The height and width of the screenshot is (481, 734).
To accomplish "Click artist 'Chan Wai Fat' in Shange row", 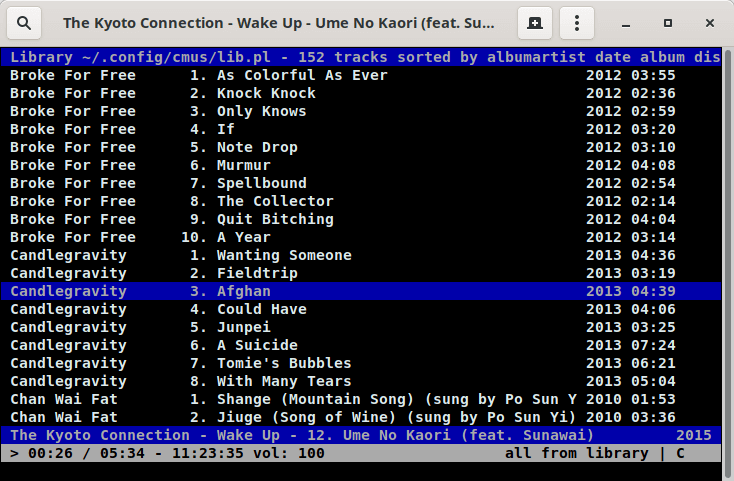I will tap(64, 399).
